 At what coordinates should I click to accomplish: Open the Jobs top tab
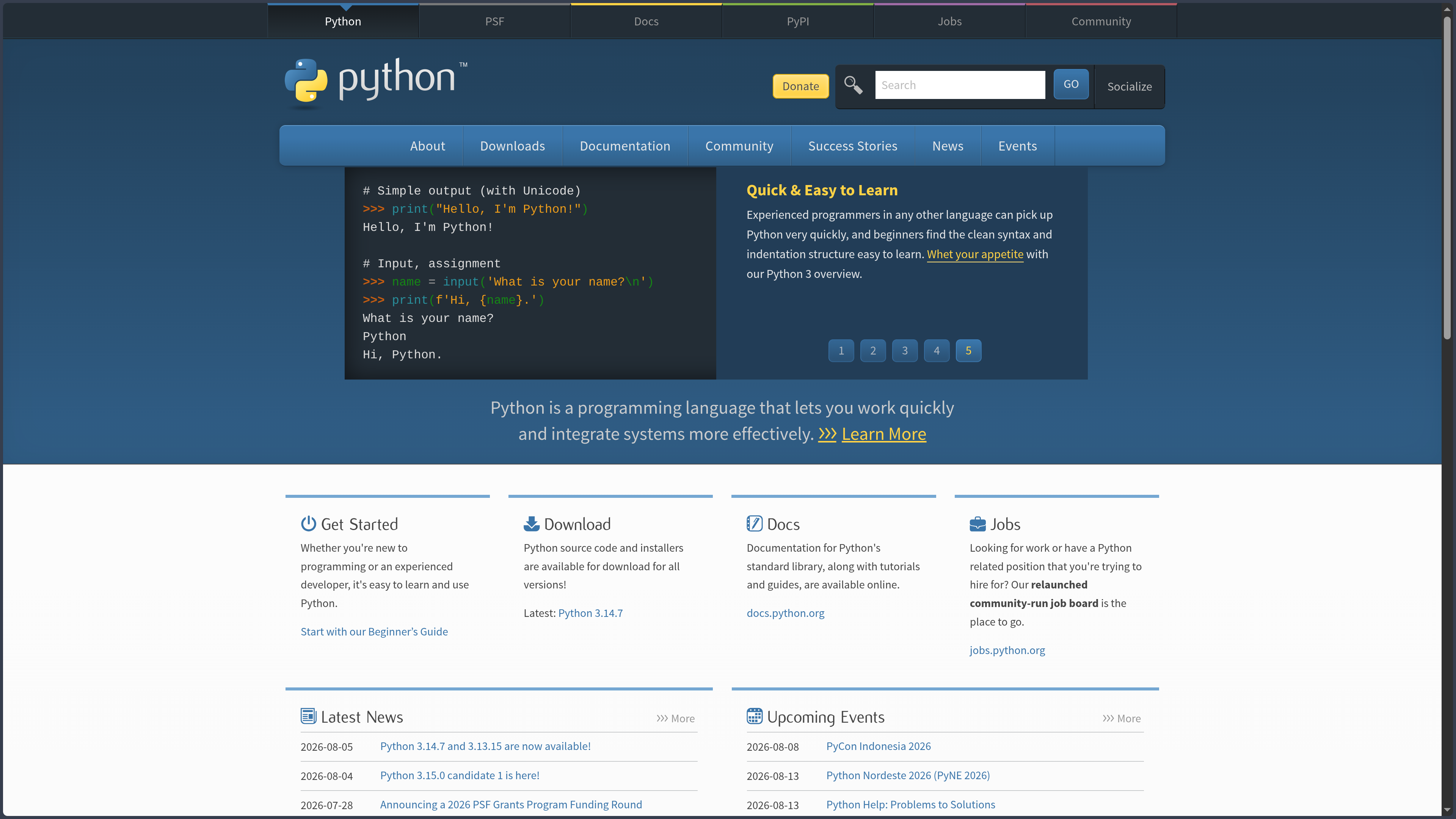coord(949,22)
